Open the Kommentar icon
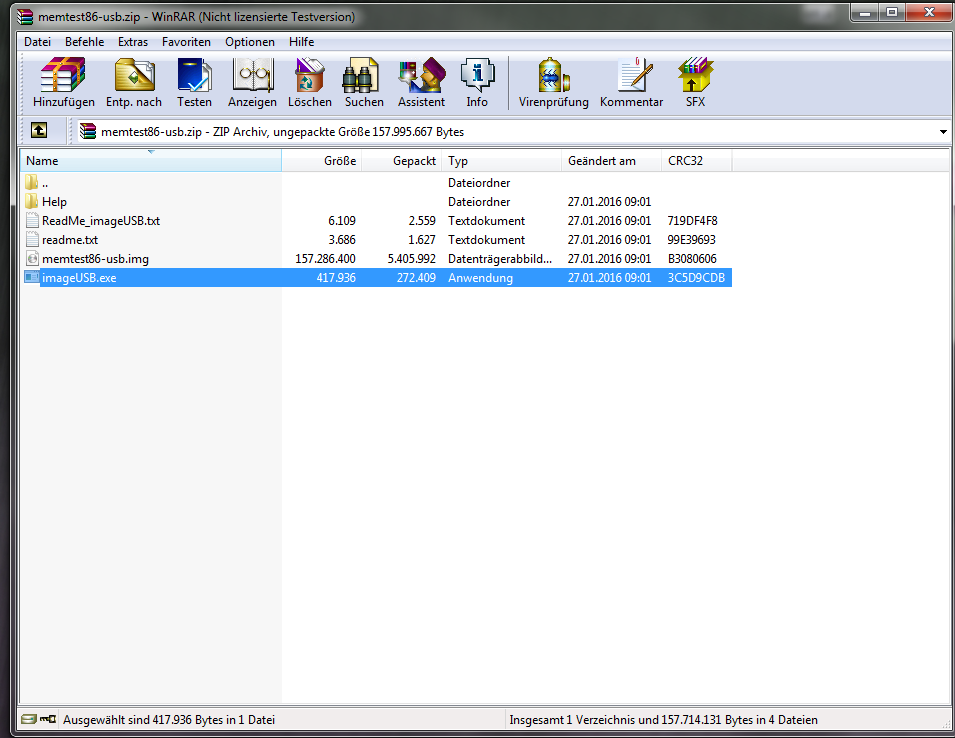 pyautogui.click(x=635, y=76)
